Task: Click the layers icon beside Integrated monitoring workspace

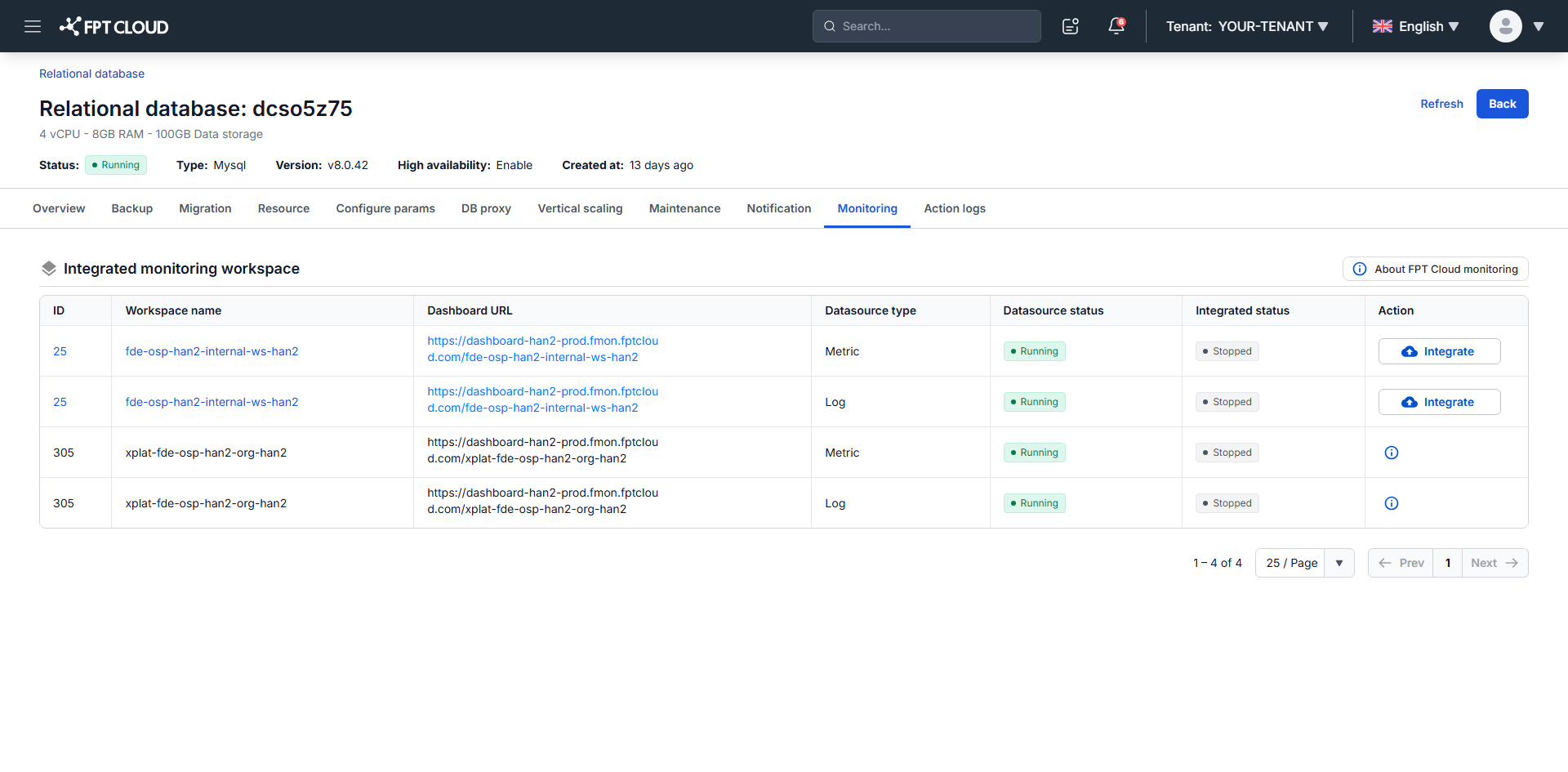Action: pyautogui.click(x=49, y=268)
